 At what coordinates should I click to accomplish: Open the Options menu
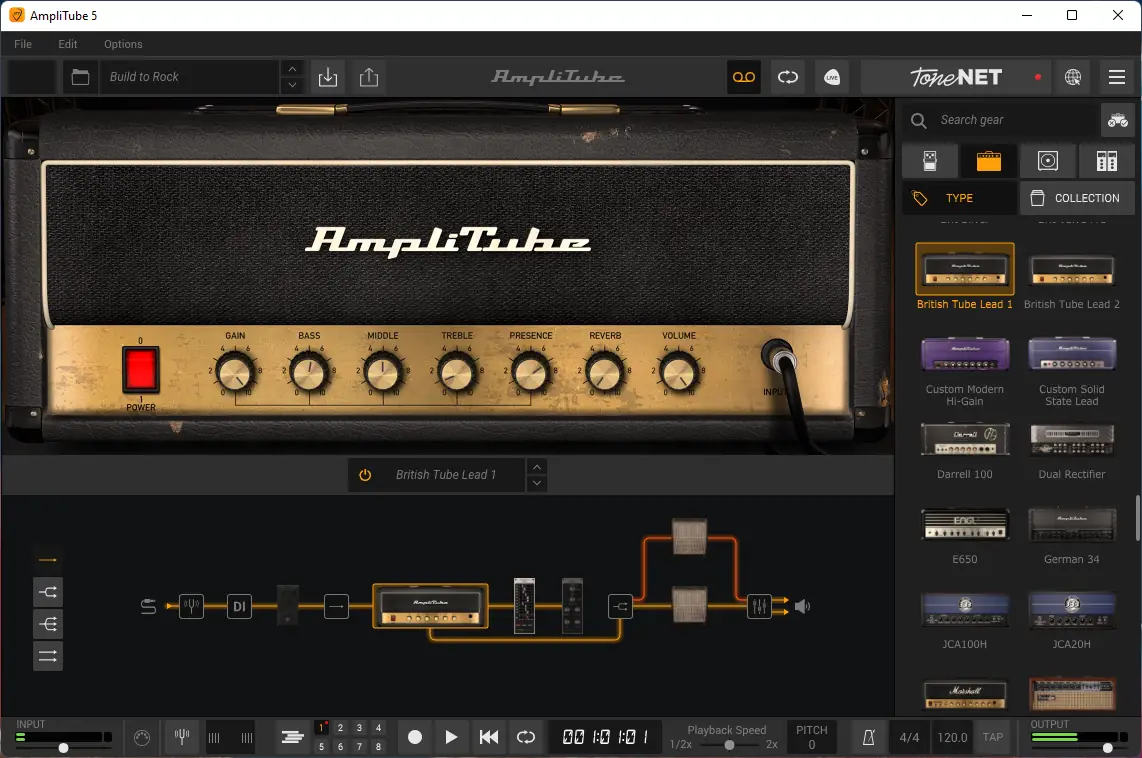pos(123,44)
